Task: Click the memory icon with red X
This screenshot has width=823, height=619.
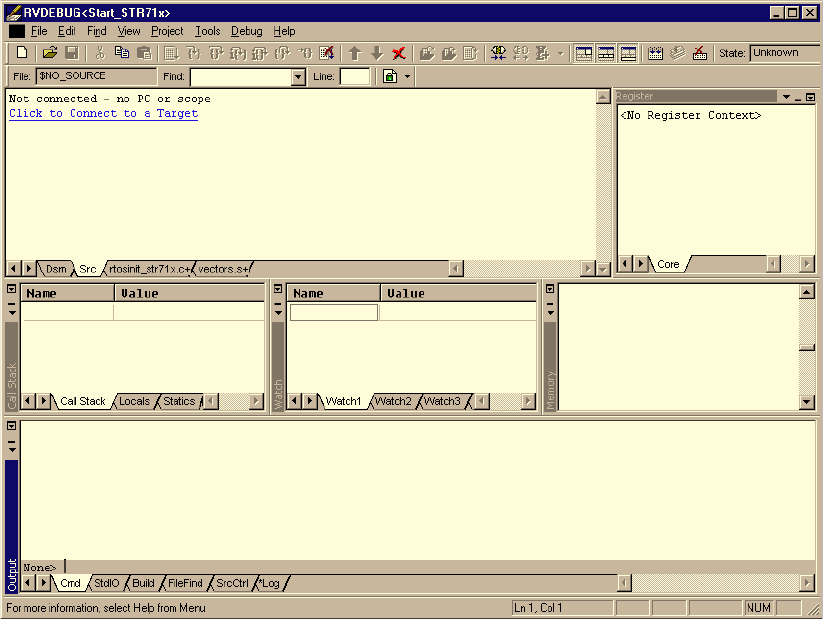Action: (x=700, y=53)
